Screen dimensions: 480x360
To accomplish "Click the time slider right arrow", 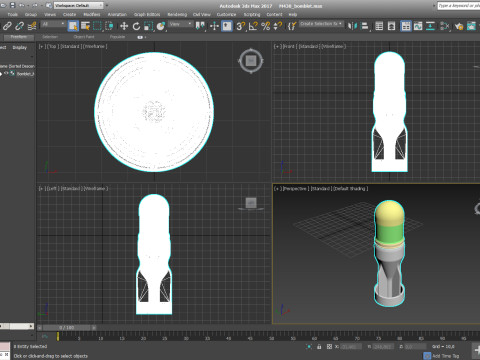I will (x=94, y=328).
